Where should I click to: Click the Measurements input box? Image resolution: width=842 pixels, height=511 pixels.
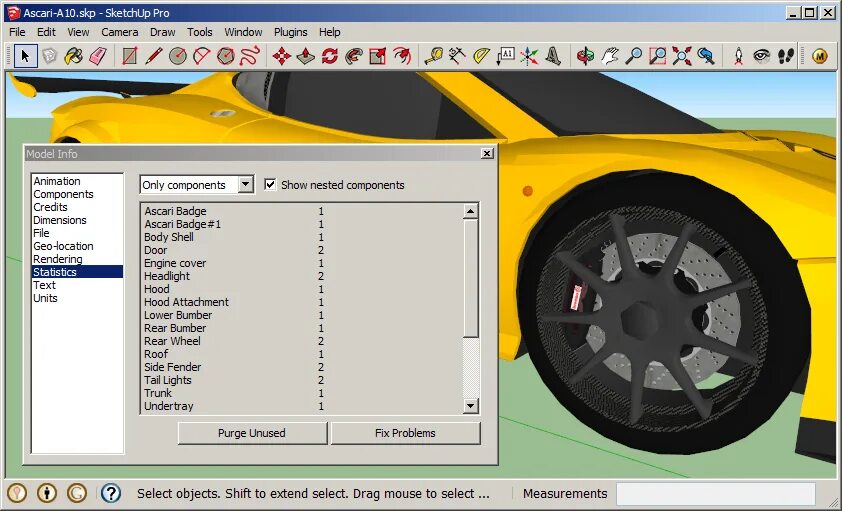tap(715, 493)
